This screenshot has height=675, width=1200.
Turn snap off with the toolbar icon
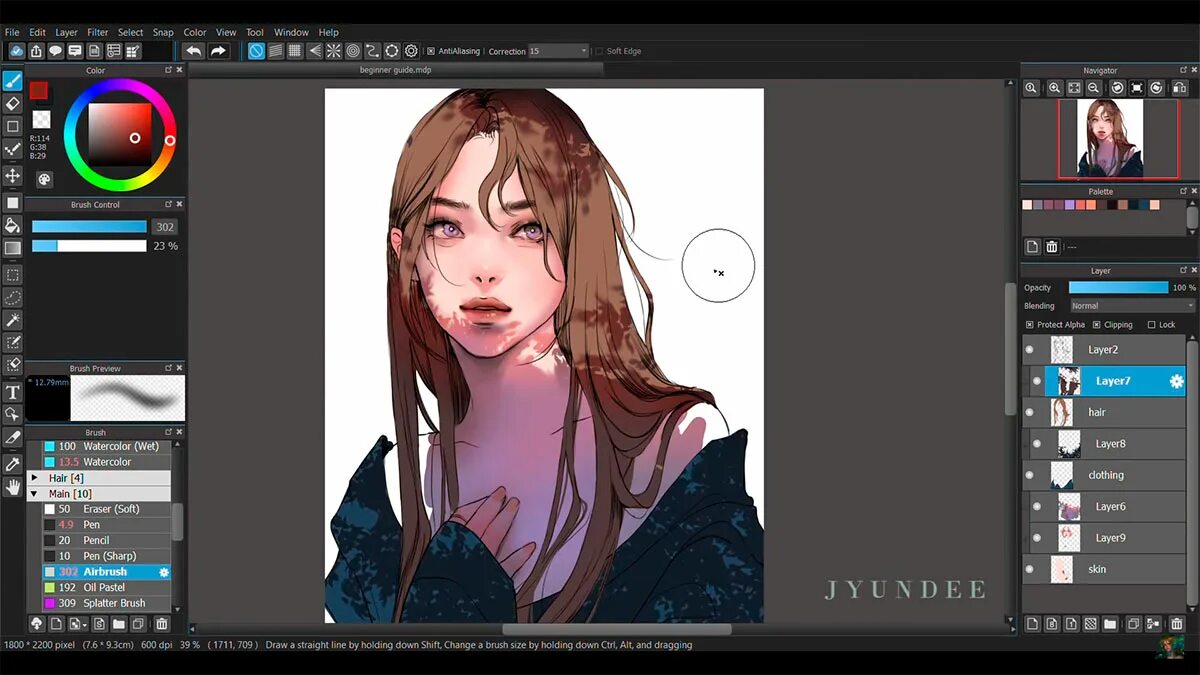click(256, 51)
